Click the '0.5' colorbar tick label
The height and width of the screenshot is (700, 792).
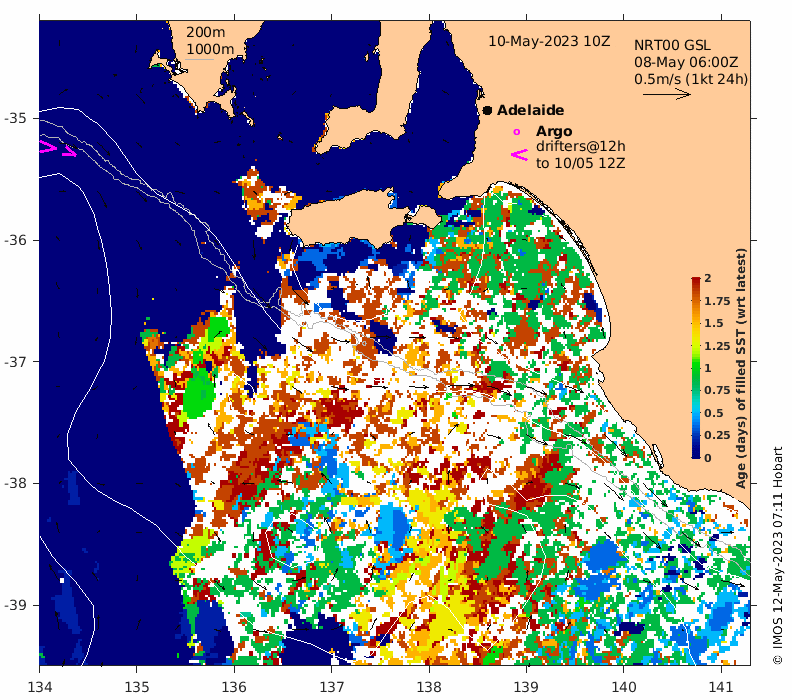click(713, 413)
